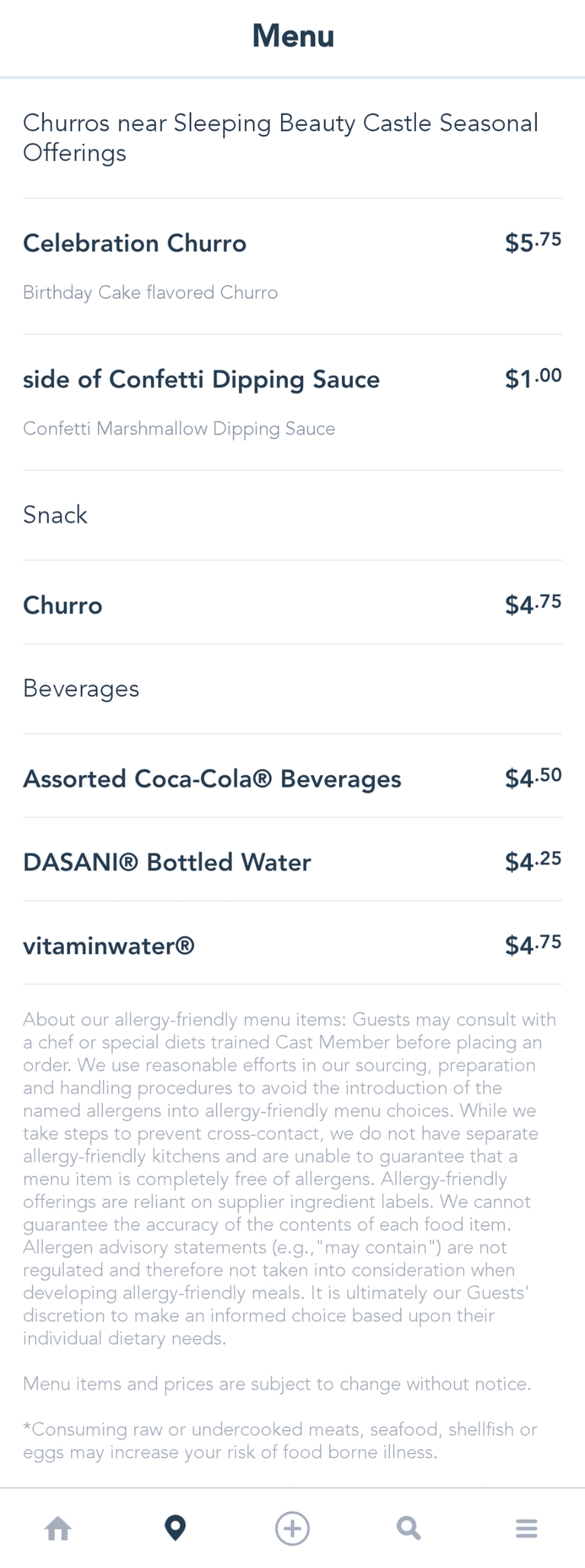The height and width of the screenshot is (1568, 585).
Task: Select side of Confetti Dipping Sauce
Action: (201, 379)
